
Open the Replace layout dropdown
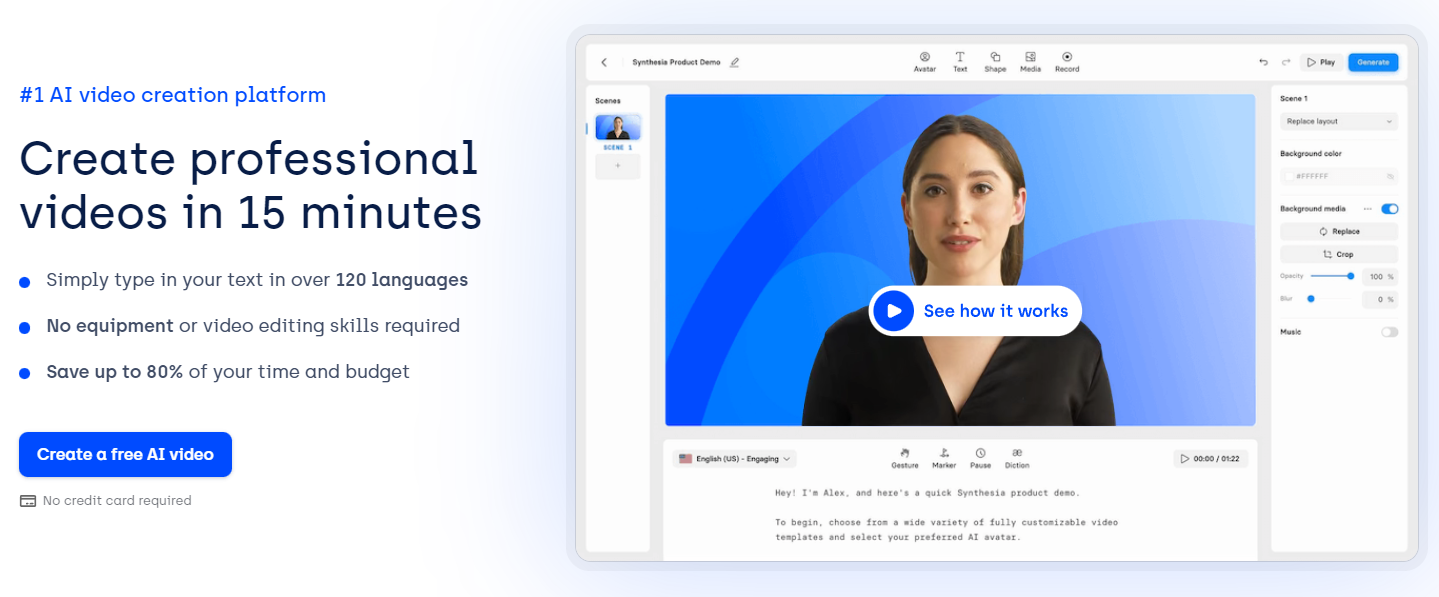click(1339, 121)
